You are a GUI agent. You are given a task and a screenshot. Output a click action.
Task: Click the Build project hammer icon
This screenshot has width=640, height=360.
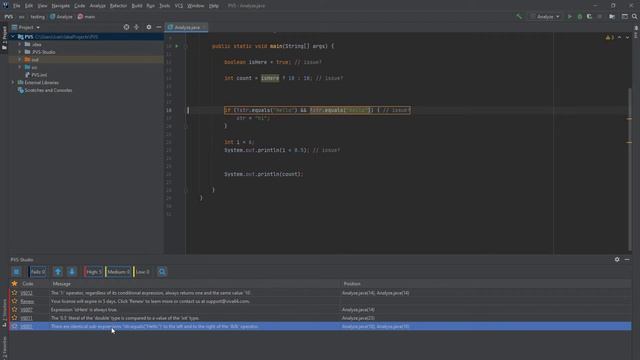(x=519, y=17)
